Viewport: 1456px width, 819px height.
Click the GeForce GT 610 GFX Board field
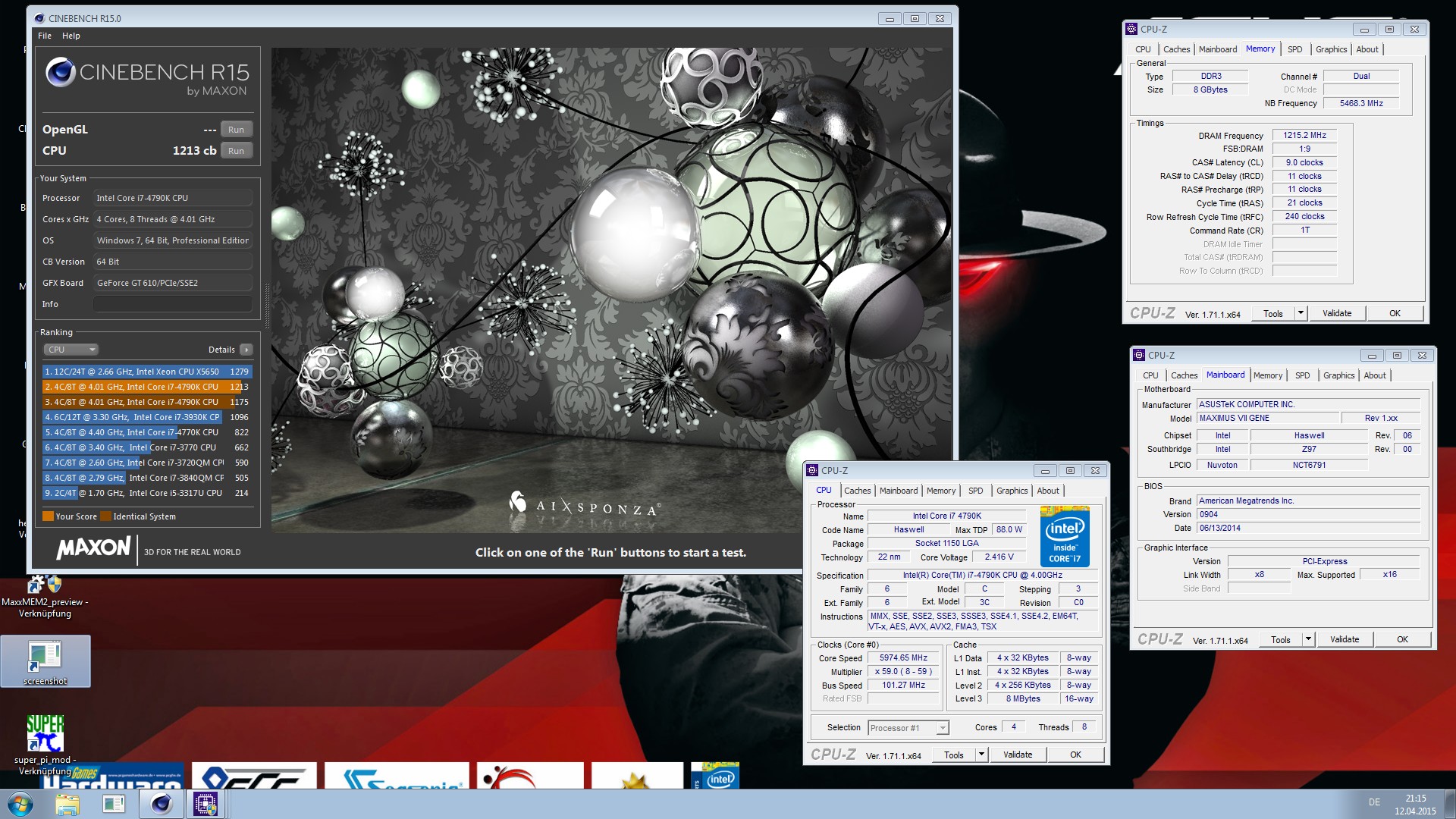[173, 283]
